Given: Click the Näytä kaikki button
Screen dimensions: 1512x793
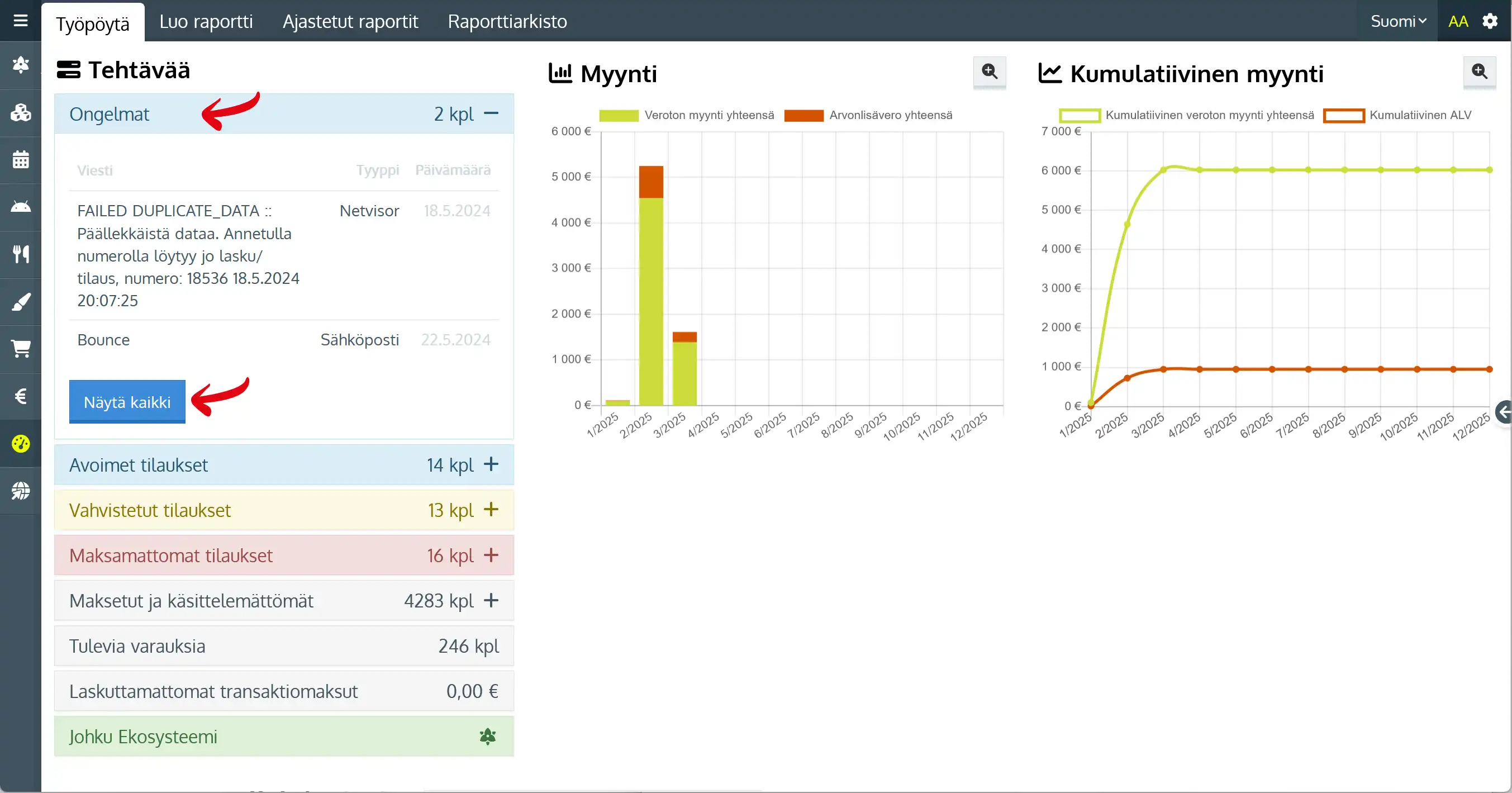Looking at the screenshot, I should [127, 402].
